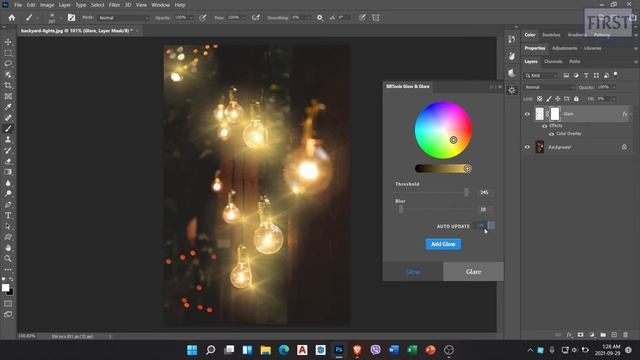Switch to the Glow section button
This screenshot has height=360, width=640.
(x=413, y=272)
